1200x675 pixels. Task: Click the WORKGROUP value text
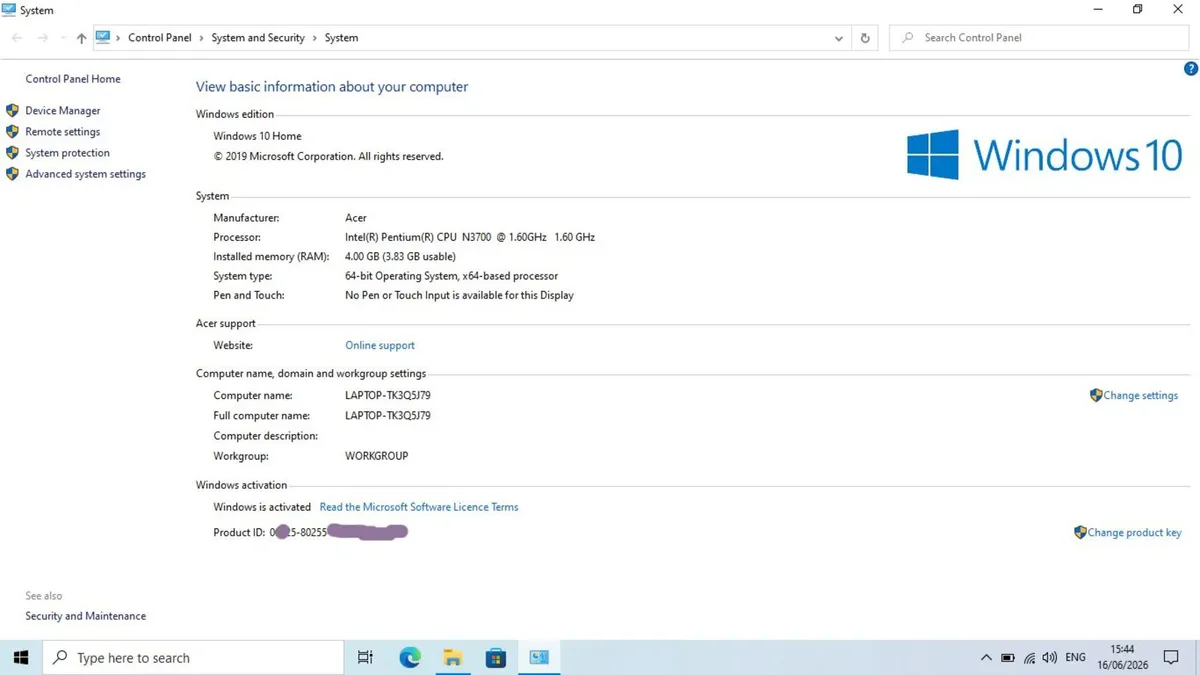377,456
